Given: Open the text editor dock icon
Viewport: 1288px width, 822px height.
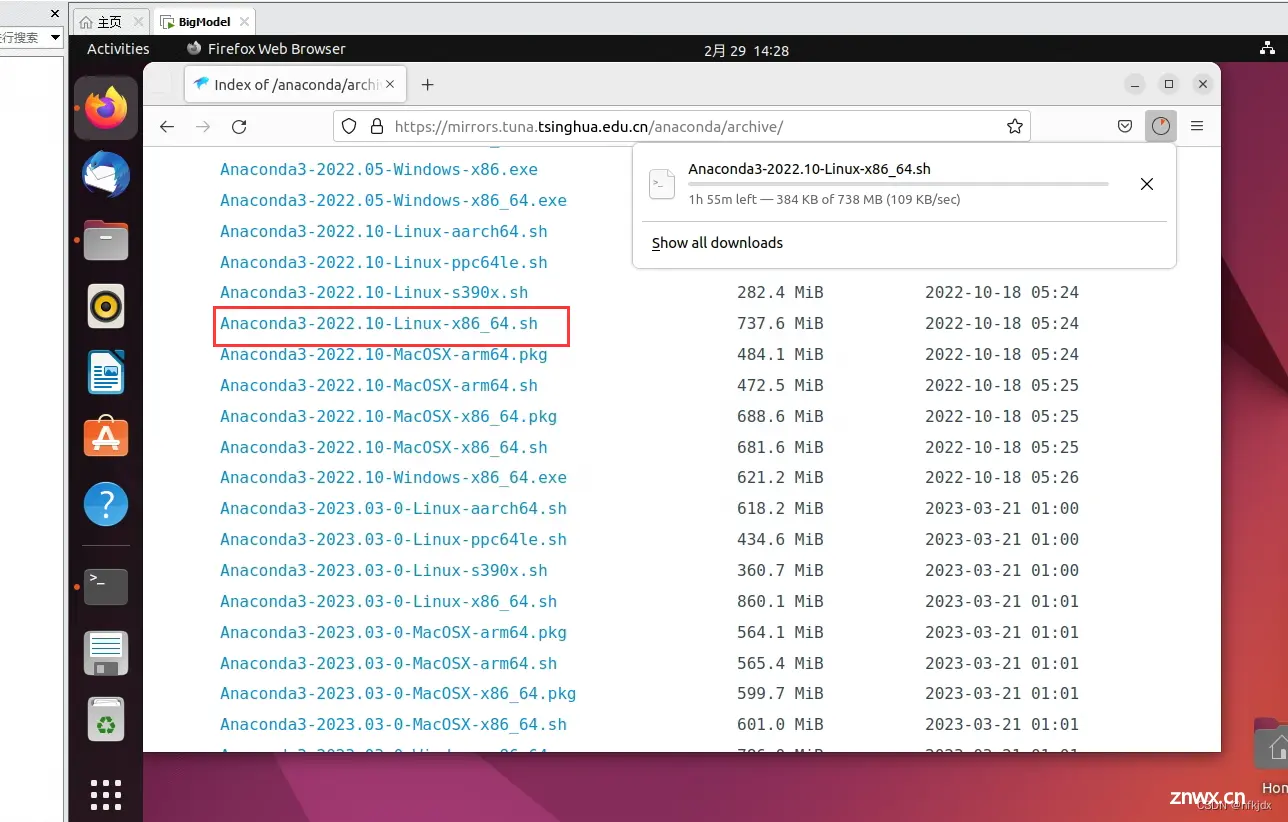Looking at the screenshot, I should click(106, 653).
